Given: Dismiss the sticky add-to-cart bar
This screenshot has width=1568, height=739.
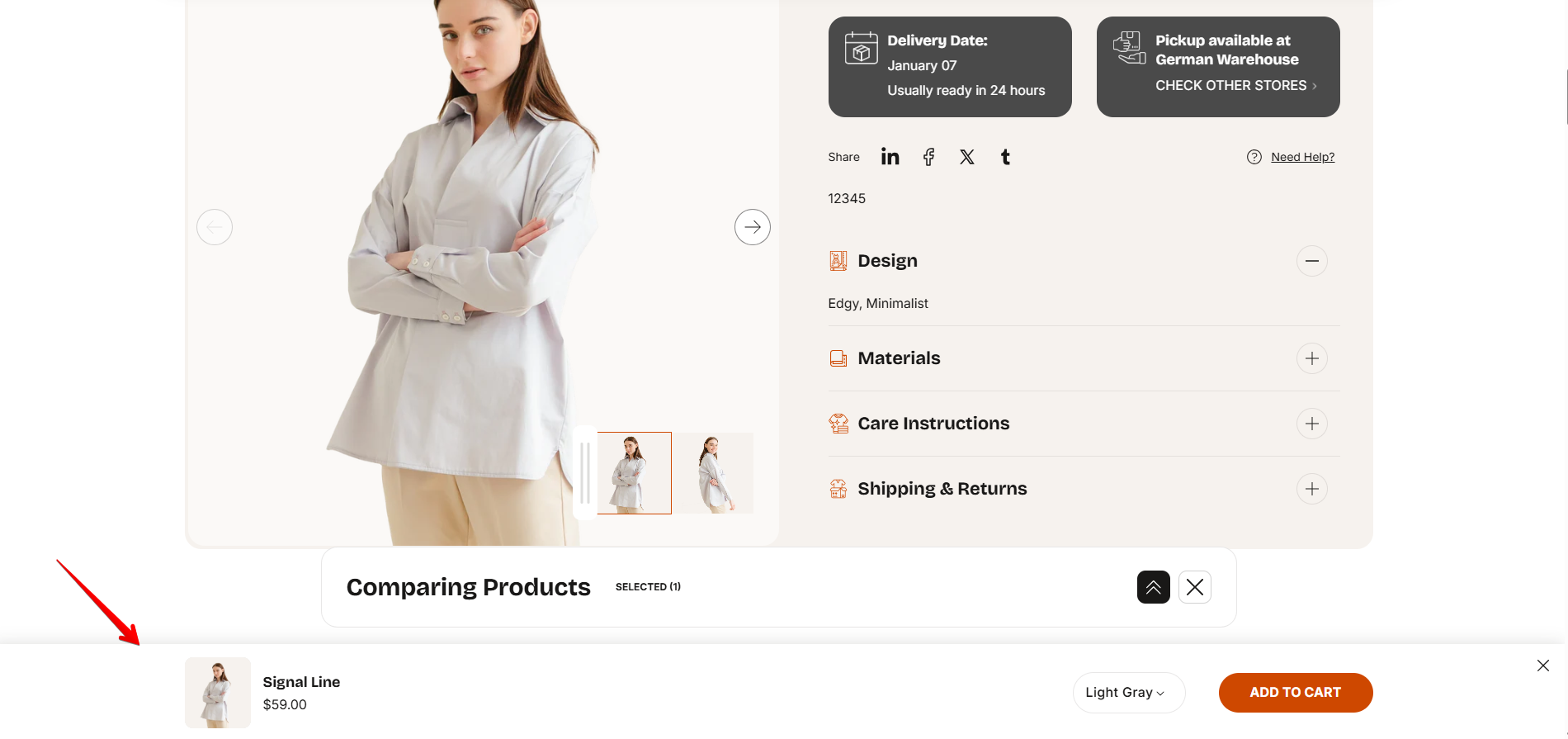Looking at the screenshot, I should tap(1543, 666).
